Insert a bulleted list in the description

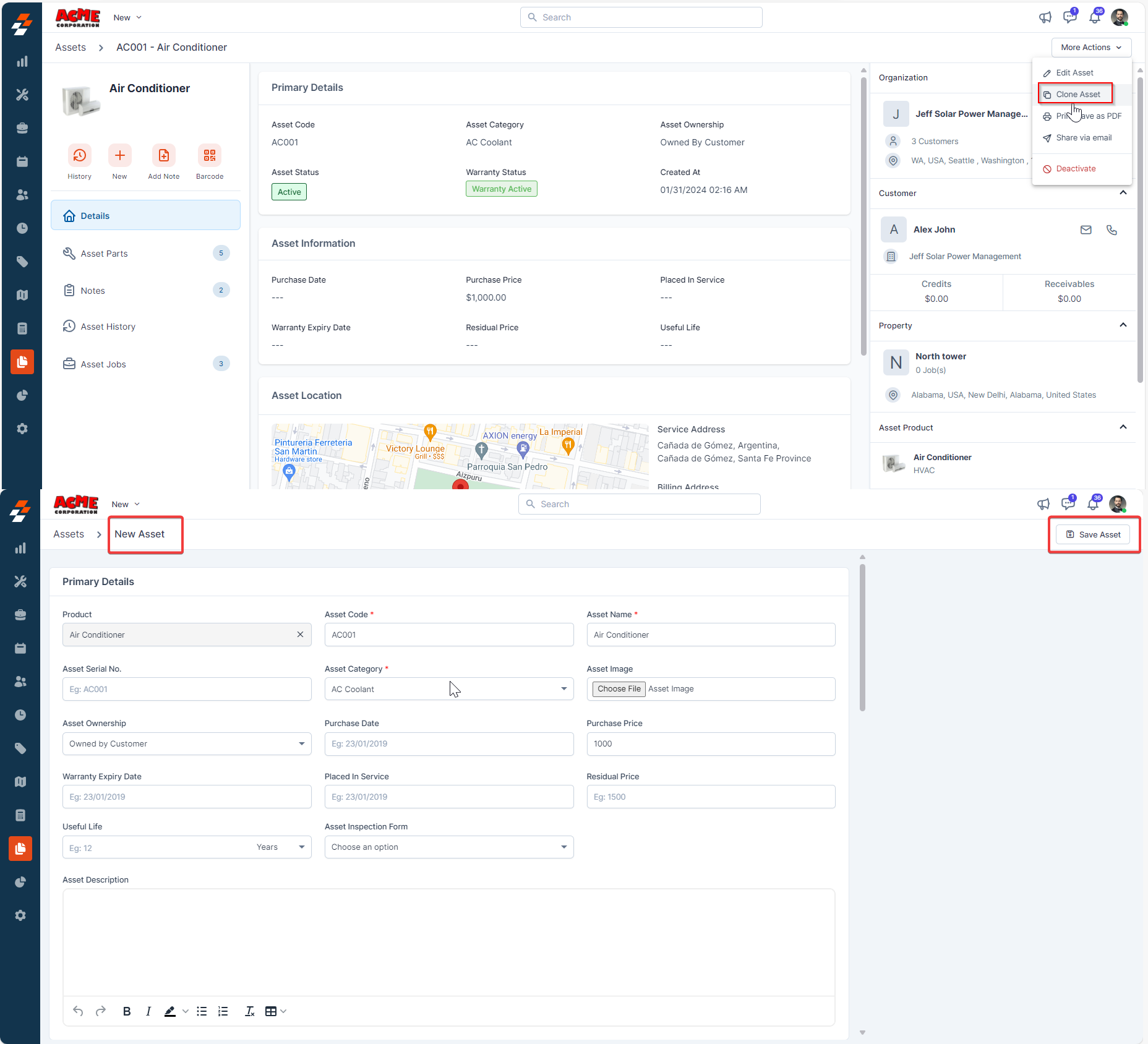tap(202, 1011)
